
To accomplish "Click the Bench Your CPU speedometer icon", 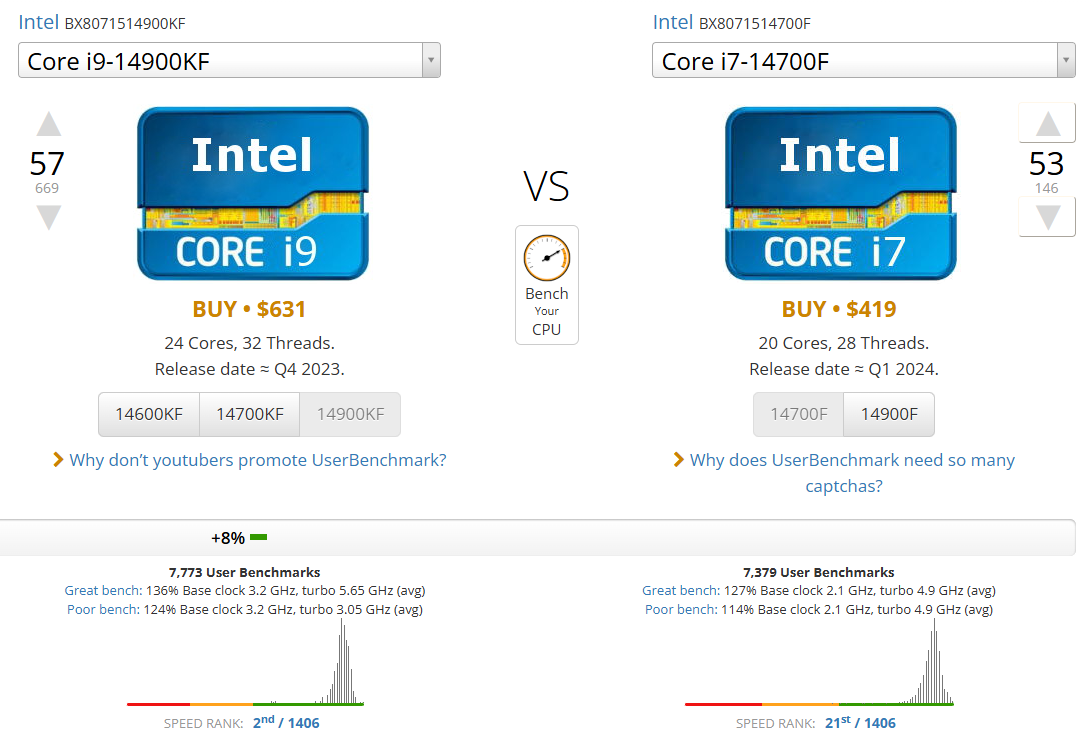I will pos(546,258).
